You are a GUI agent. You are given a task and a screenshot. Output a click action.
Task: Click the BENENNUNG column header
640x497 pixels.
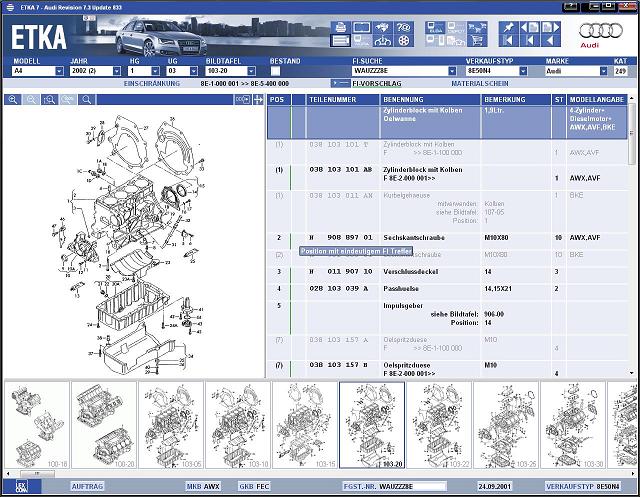point(430,100)
